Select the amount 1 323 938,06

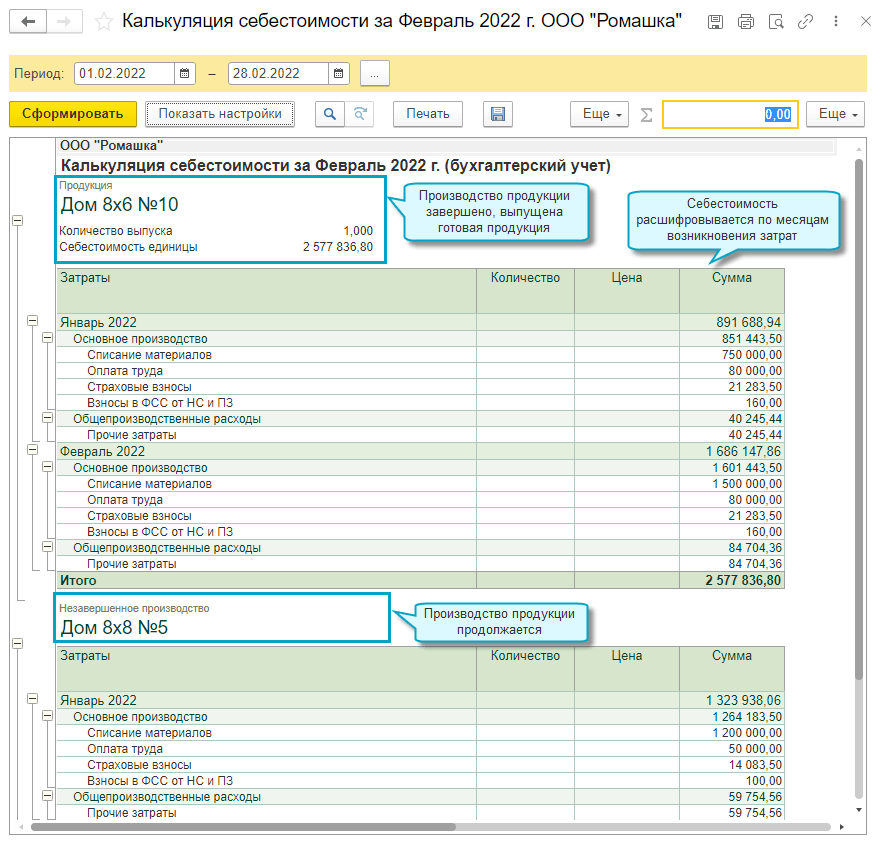click(743, 700)
